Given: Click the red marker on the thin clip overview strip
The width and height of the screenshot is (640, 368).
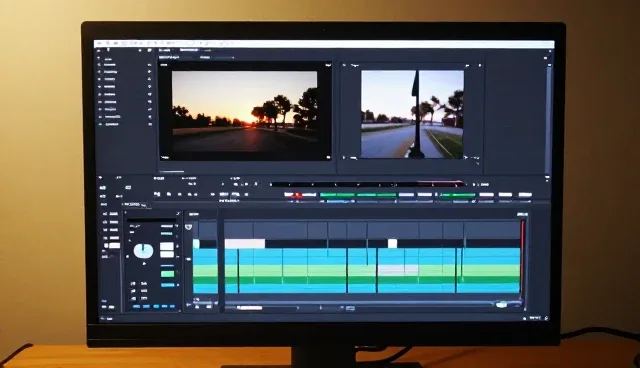Looking at the screenshot, I should 298,195.
